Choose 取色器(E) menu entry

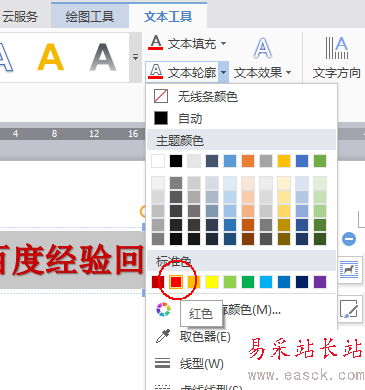[205, 337]
